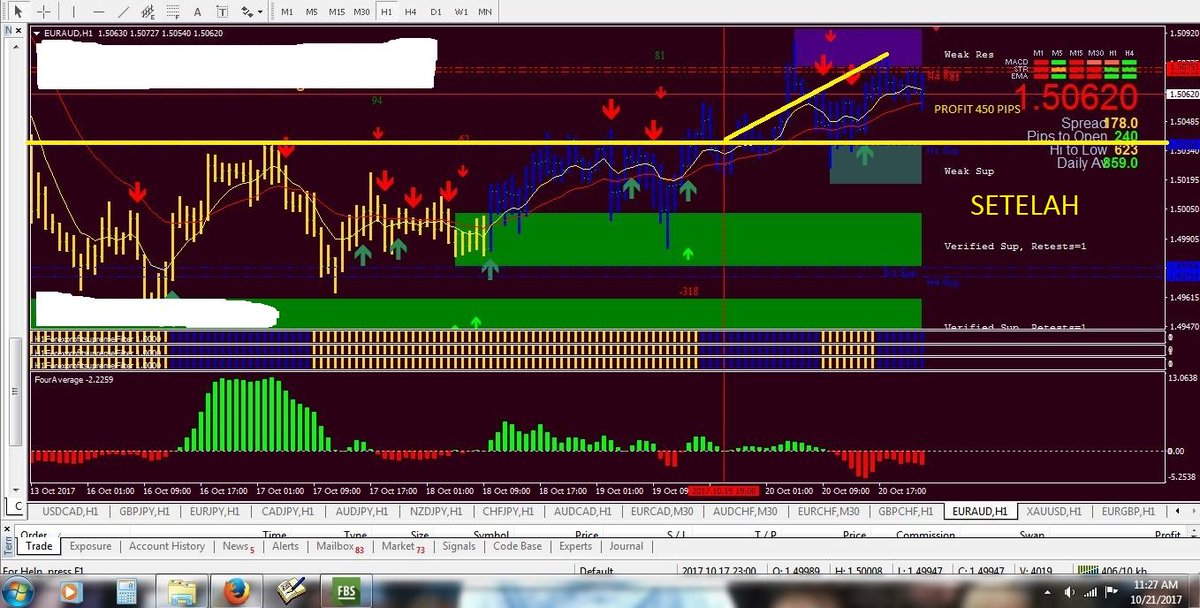Select the Alerts terminal tab
Viewport: 1200px width, 608px height.
click(x=285, y=546)
